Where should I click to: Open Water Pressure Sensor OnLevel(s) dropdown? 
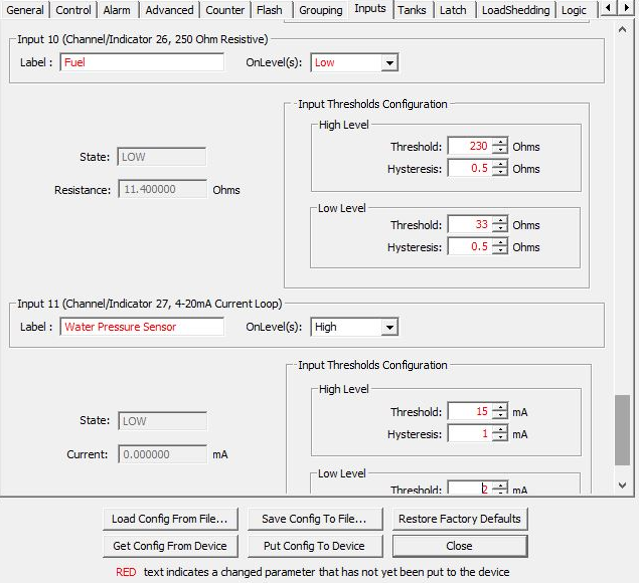pos(389,327)
